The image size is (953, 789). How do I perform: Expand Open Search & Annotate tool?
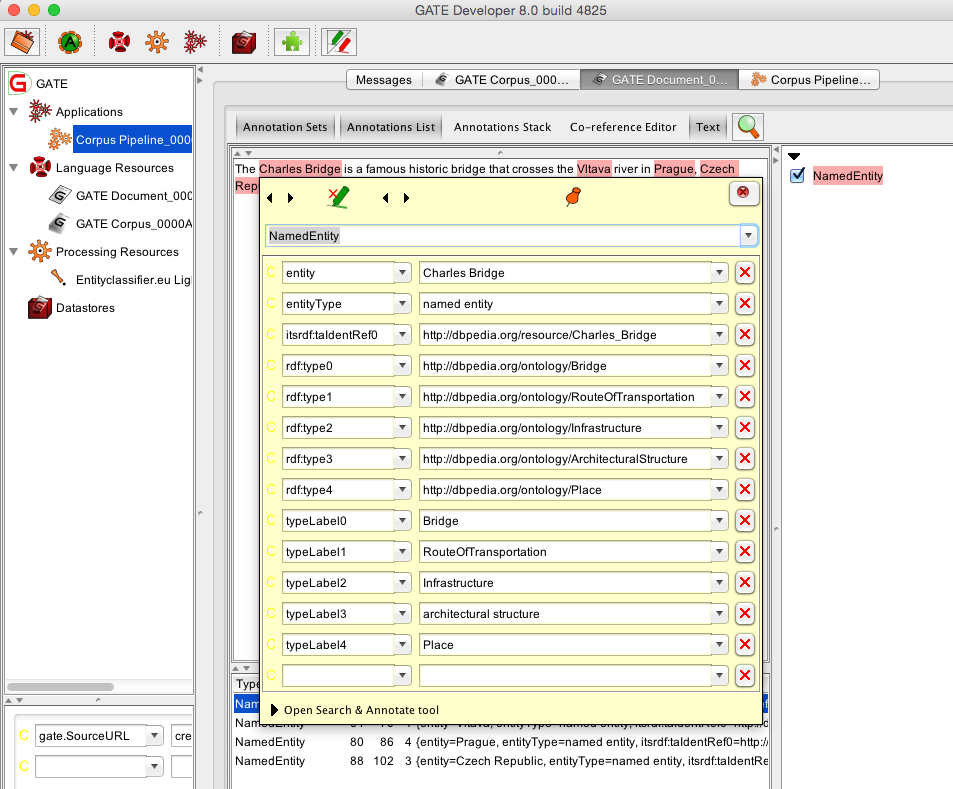coord(274,710)
